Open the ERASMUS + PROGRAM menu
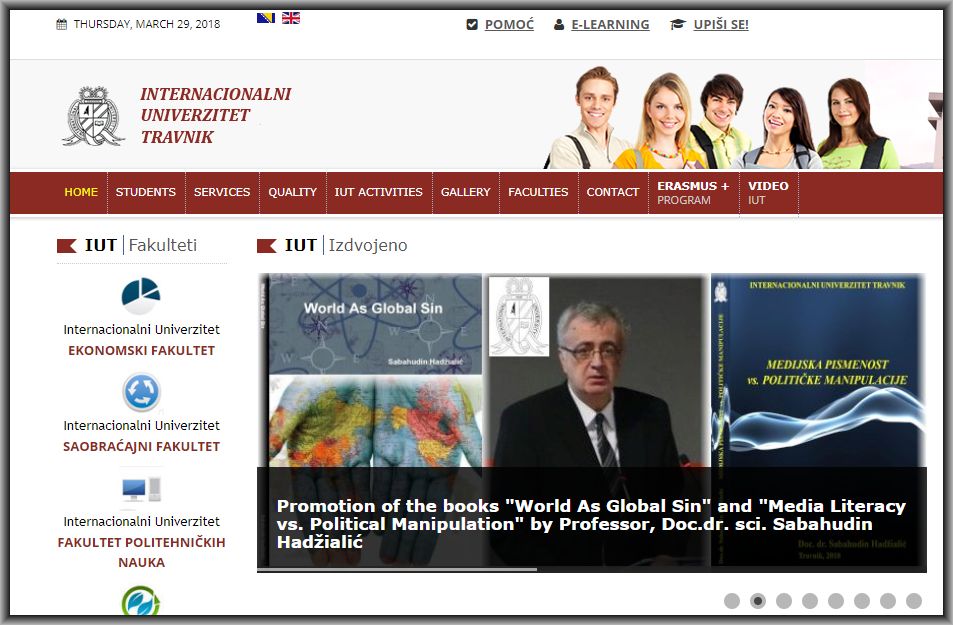This screenshot has height=625, width=953. (x=693, y=193)
